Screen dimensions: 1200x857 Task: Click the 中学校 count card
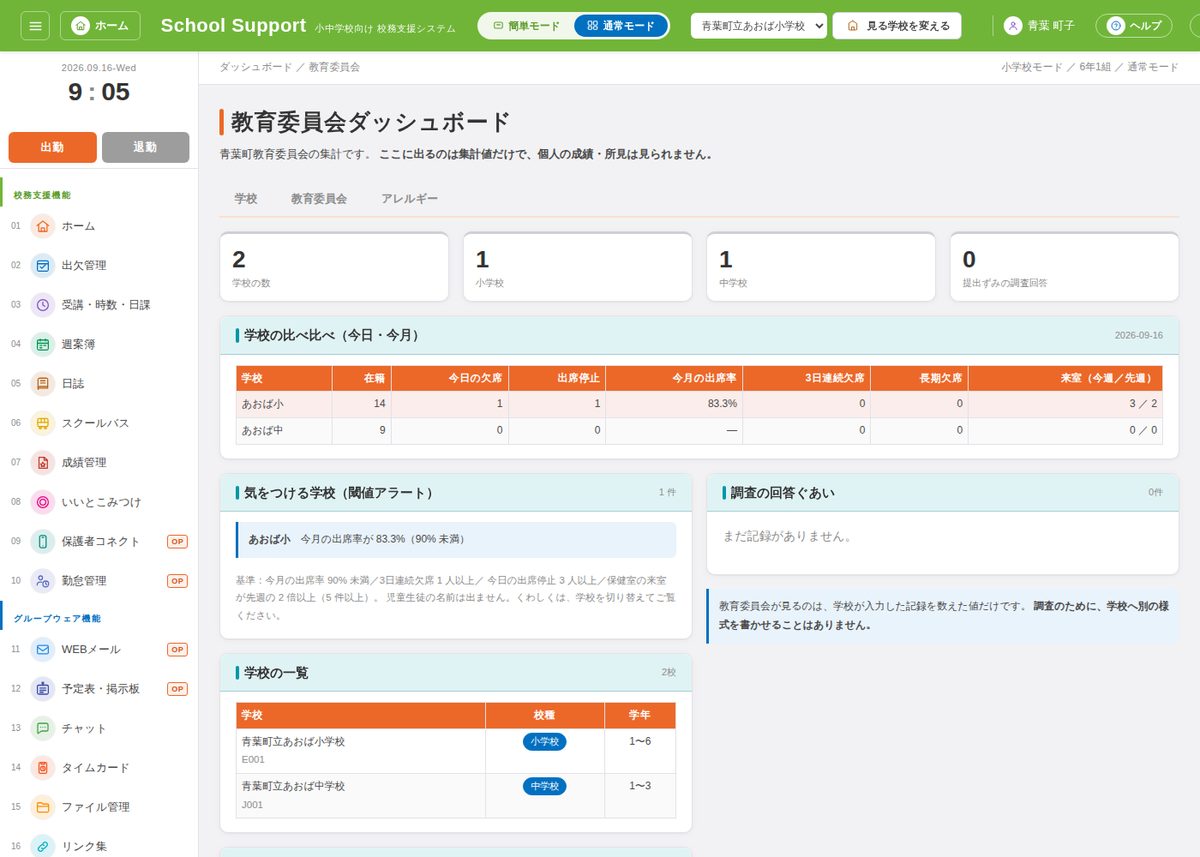821,267
